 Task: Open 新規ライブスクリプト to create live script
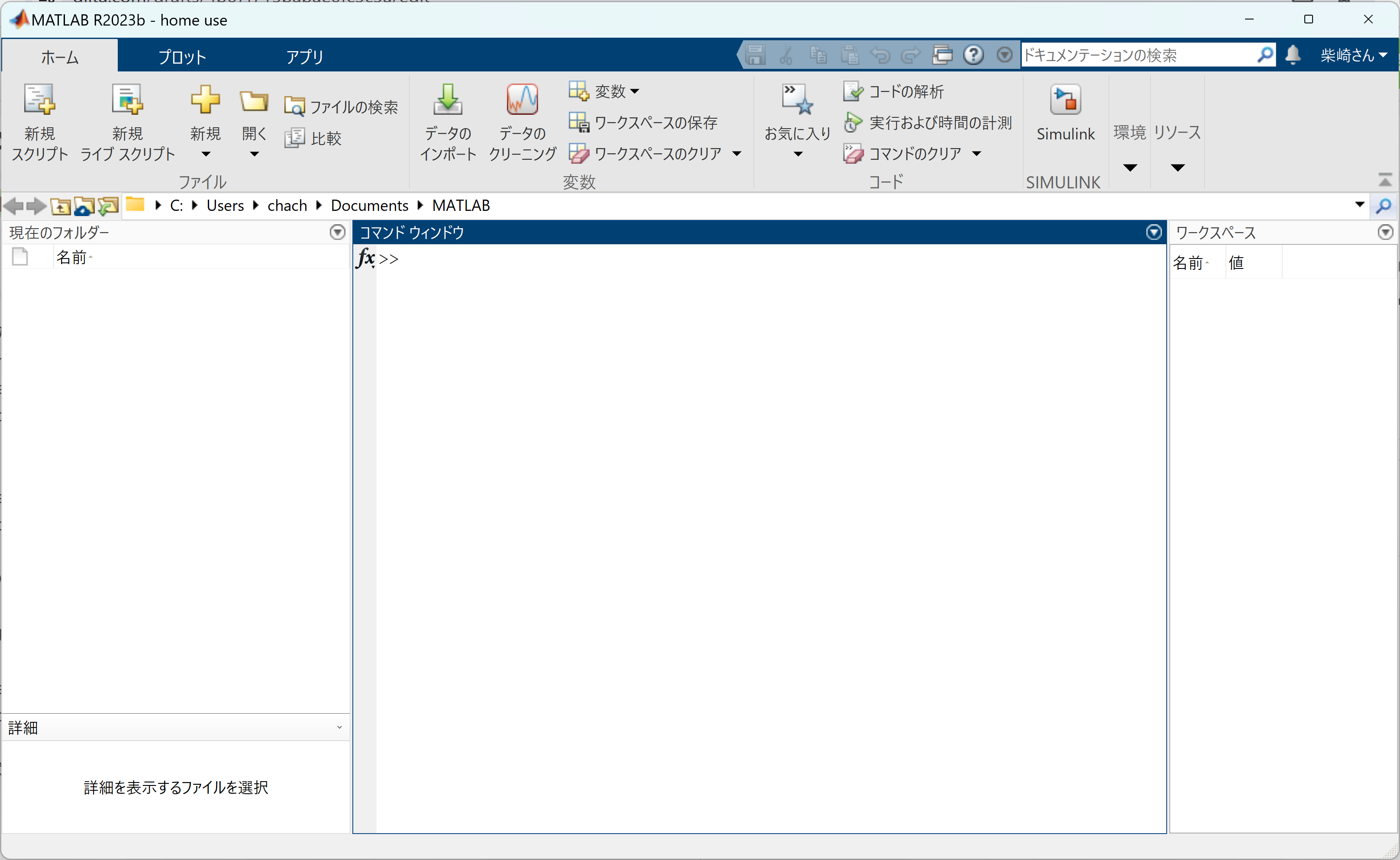tap(127, 122)
